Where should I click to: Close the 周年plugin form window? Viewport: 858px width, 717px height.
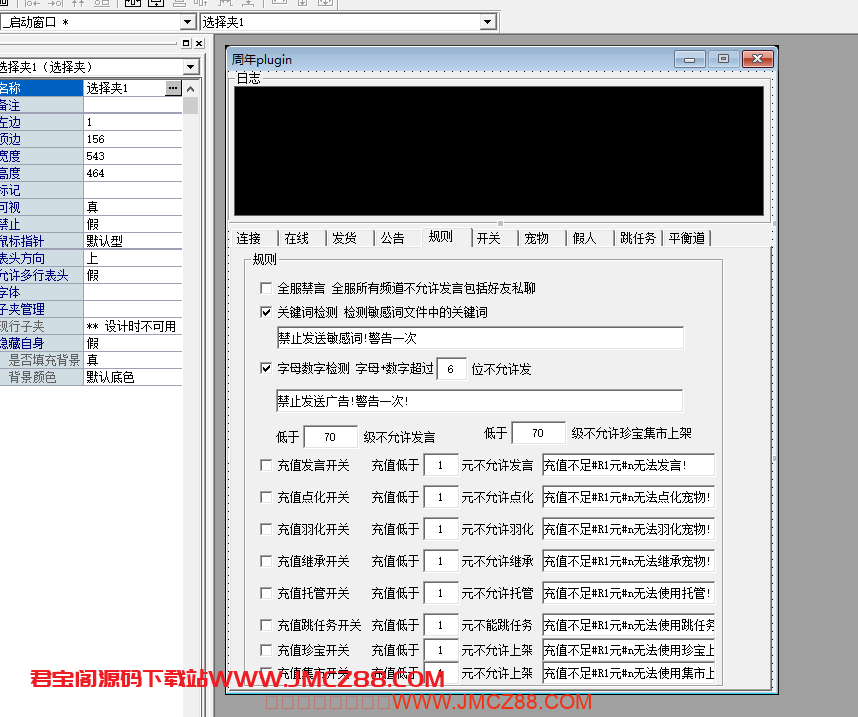pyautogui.click(x=756, y=59)
